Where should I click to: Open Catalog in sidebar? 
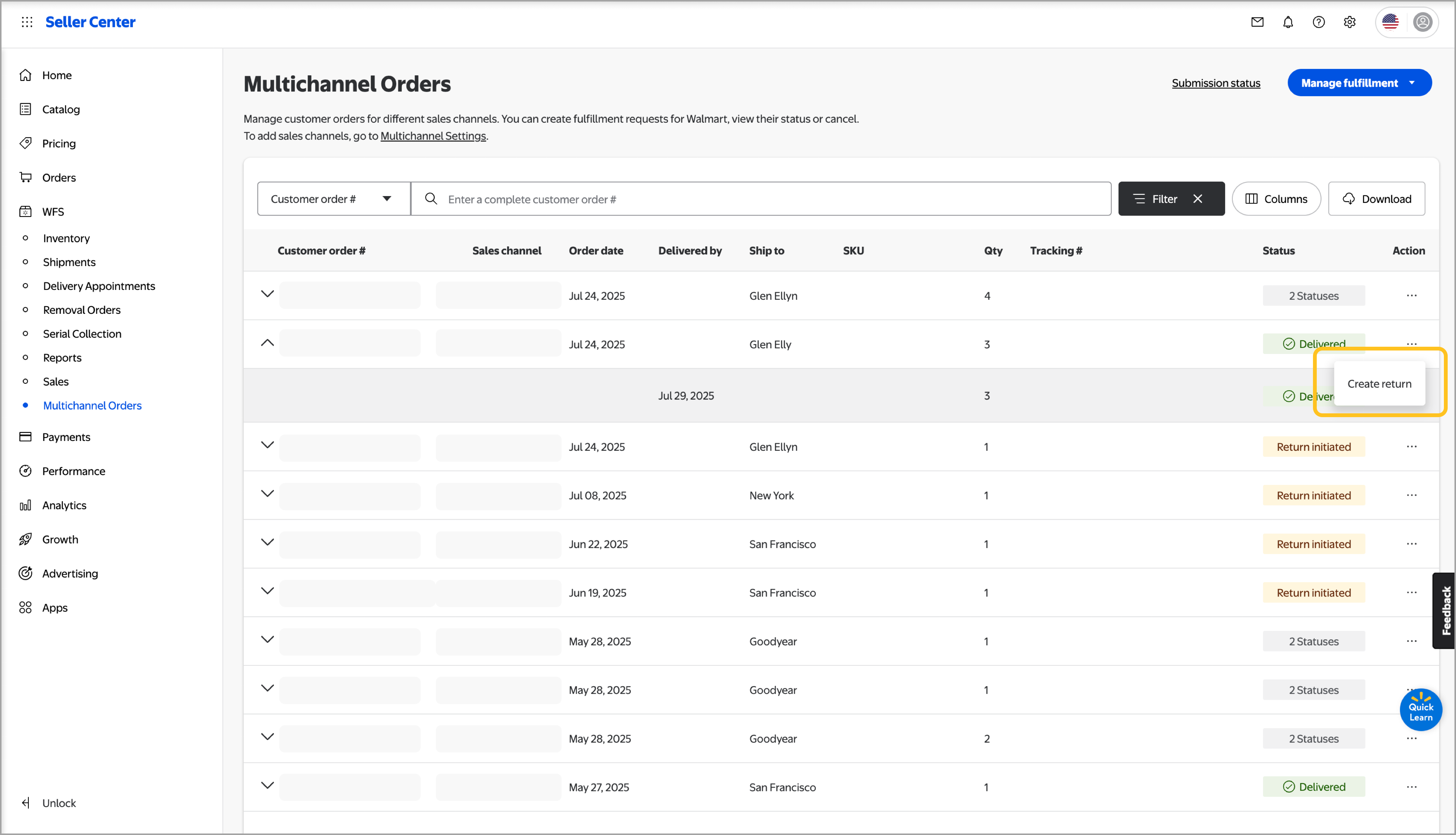[61, 109]
